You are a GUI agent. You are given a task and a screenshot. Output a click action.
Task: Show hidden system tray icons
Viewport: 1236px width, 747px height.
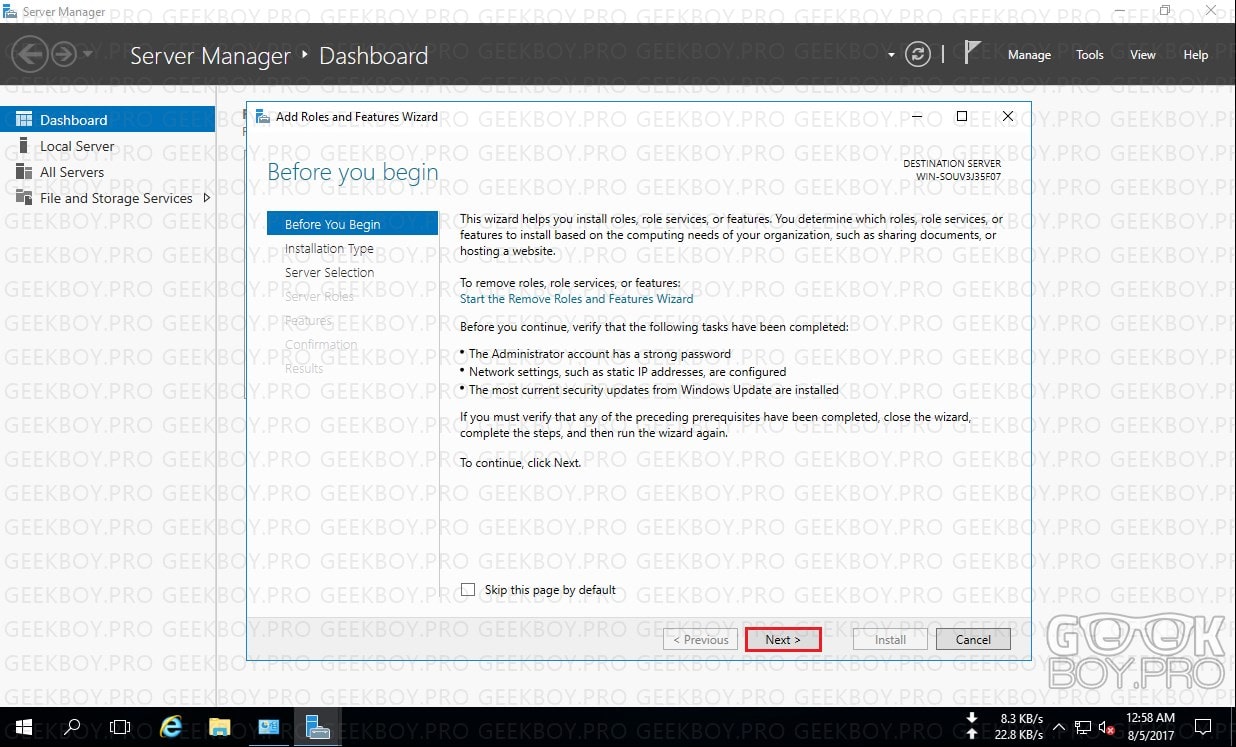(x=1059, y=727)
